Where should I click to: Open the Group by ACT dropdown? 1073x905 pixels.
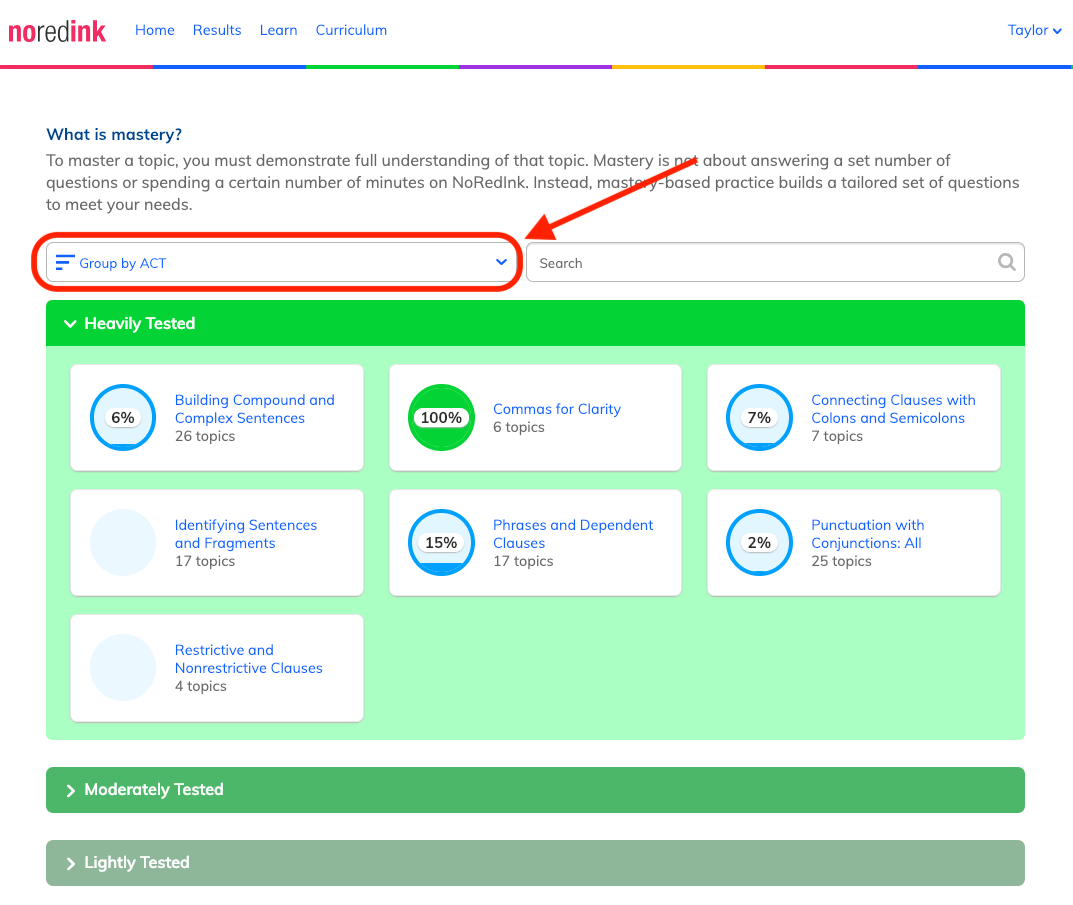click(x=281, y=262)
